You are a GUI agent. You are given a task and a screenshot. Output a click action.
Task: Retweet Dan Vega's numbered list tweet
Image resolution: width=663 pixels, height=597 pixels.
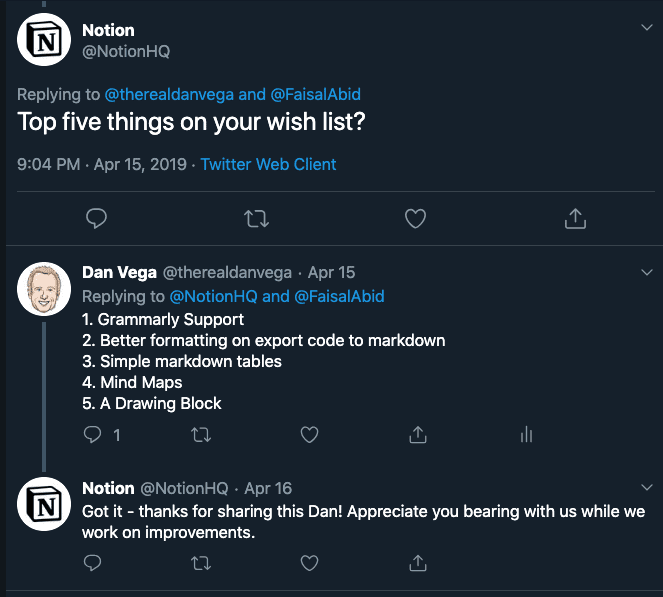pyautogui.click(x=201, y=434)
